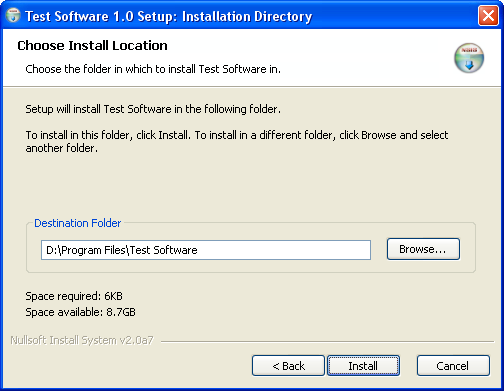The image size is (504, 391).
Task: Click the 'Choose Install Location' heading
Action: pos(92,46)
